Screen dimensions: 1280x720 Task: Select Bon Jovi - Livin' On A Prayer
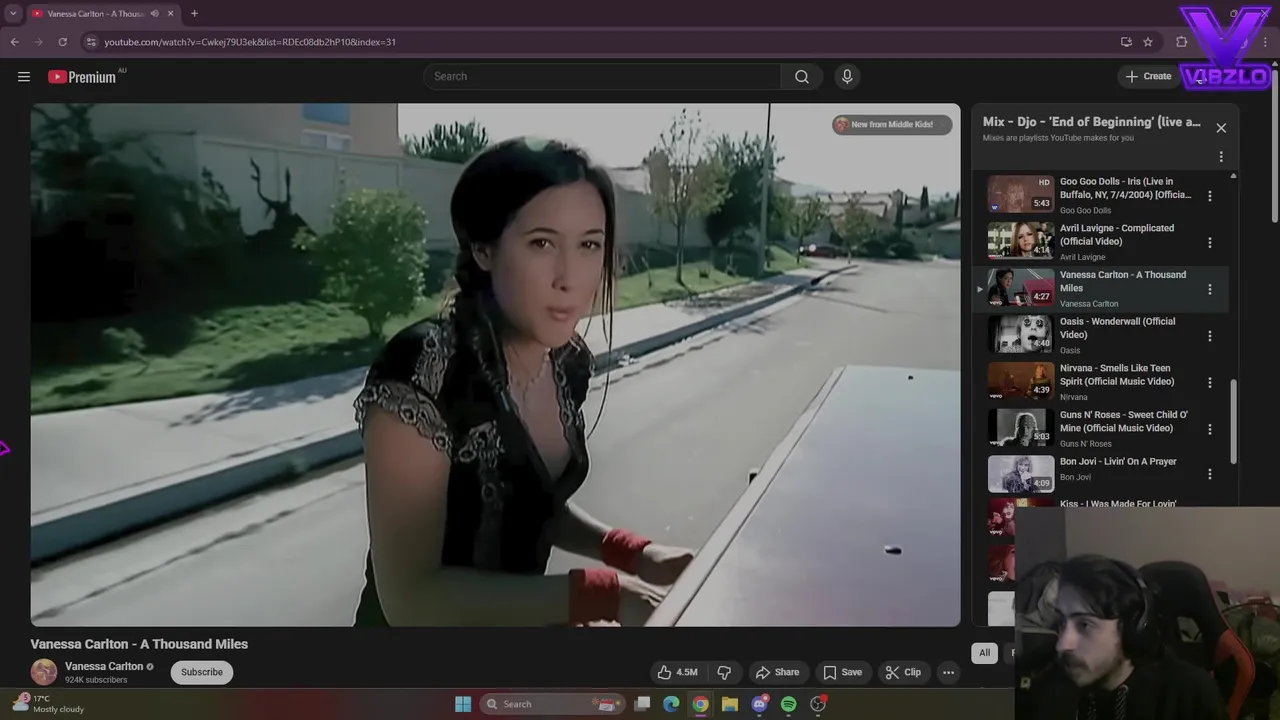tap(1100, 474)
